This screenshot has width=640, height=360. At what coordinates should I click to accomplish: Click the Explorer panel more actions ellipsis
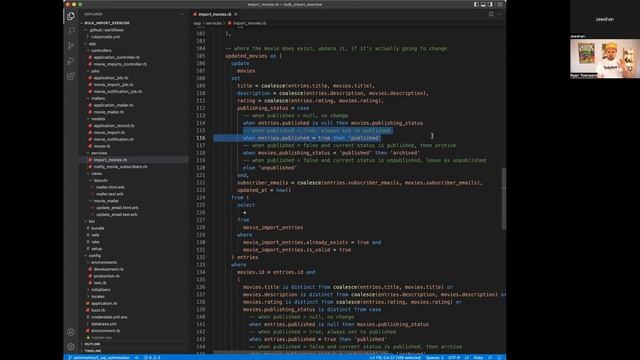[x=181, y=14]
